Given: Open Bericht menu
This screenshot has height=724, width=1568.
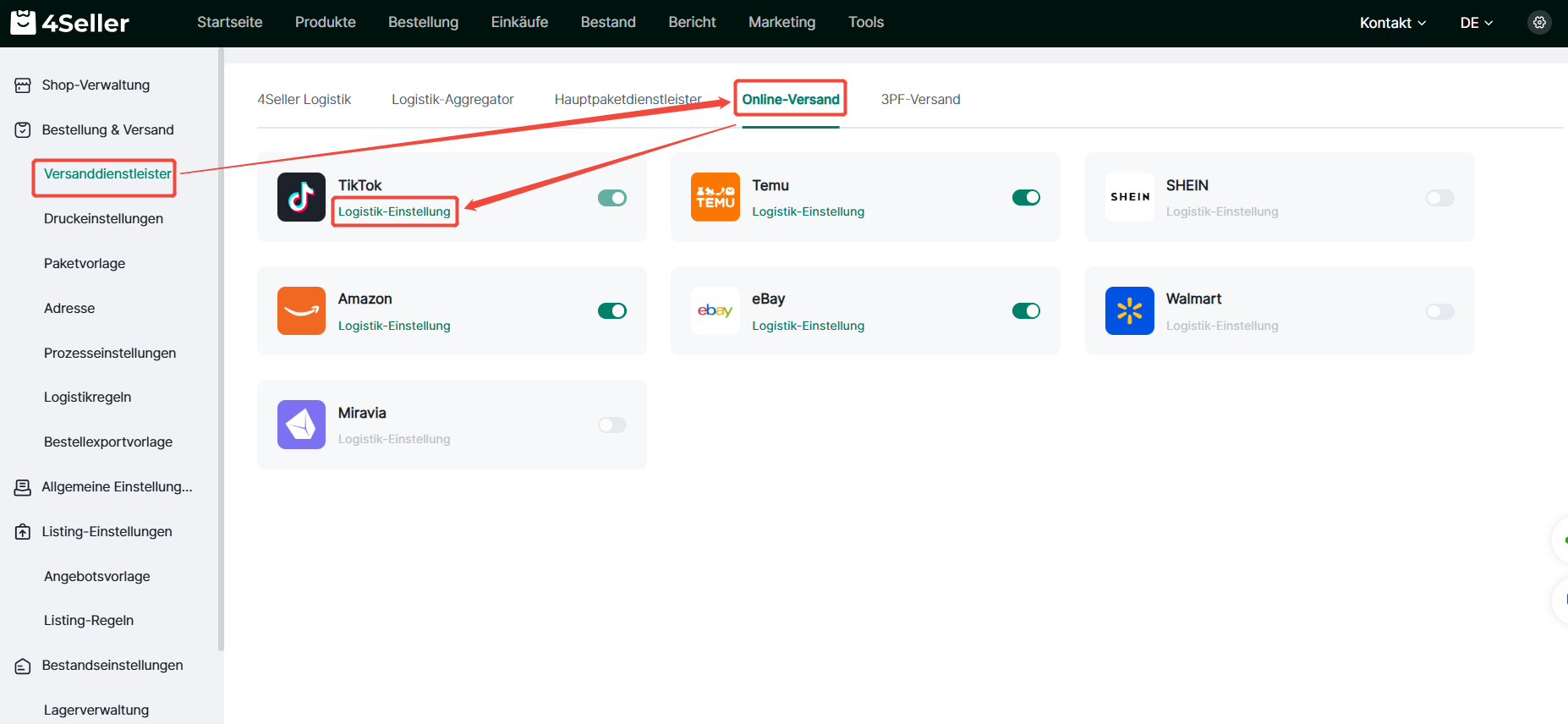Looking at the screenshot, I should (692, 22).
